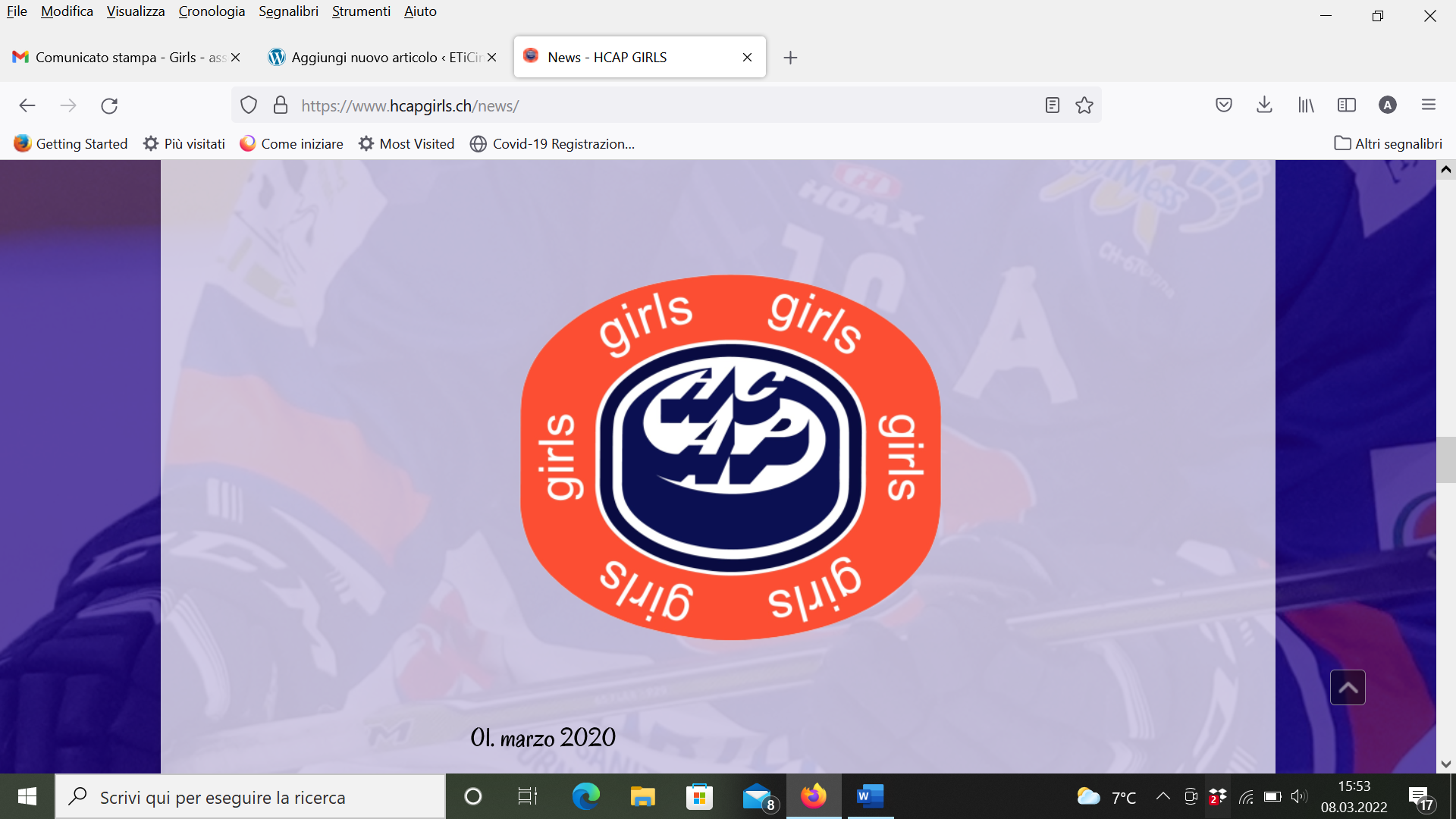
Task: Open the downloads panel
Action: 1264,105
